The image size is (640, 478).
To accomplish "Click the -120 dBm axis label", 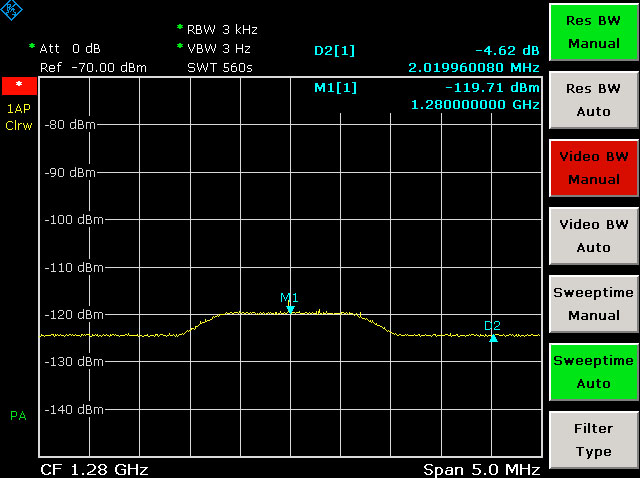I will 74,315.
